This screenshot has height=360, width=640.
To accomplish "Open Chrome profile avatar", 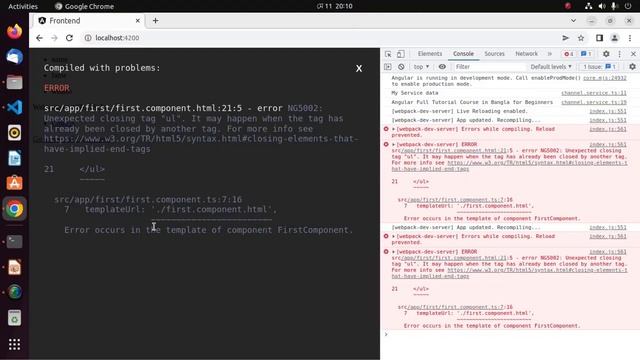I will coord(614,38).
